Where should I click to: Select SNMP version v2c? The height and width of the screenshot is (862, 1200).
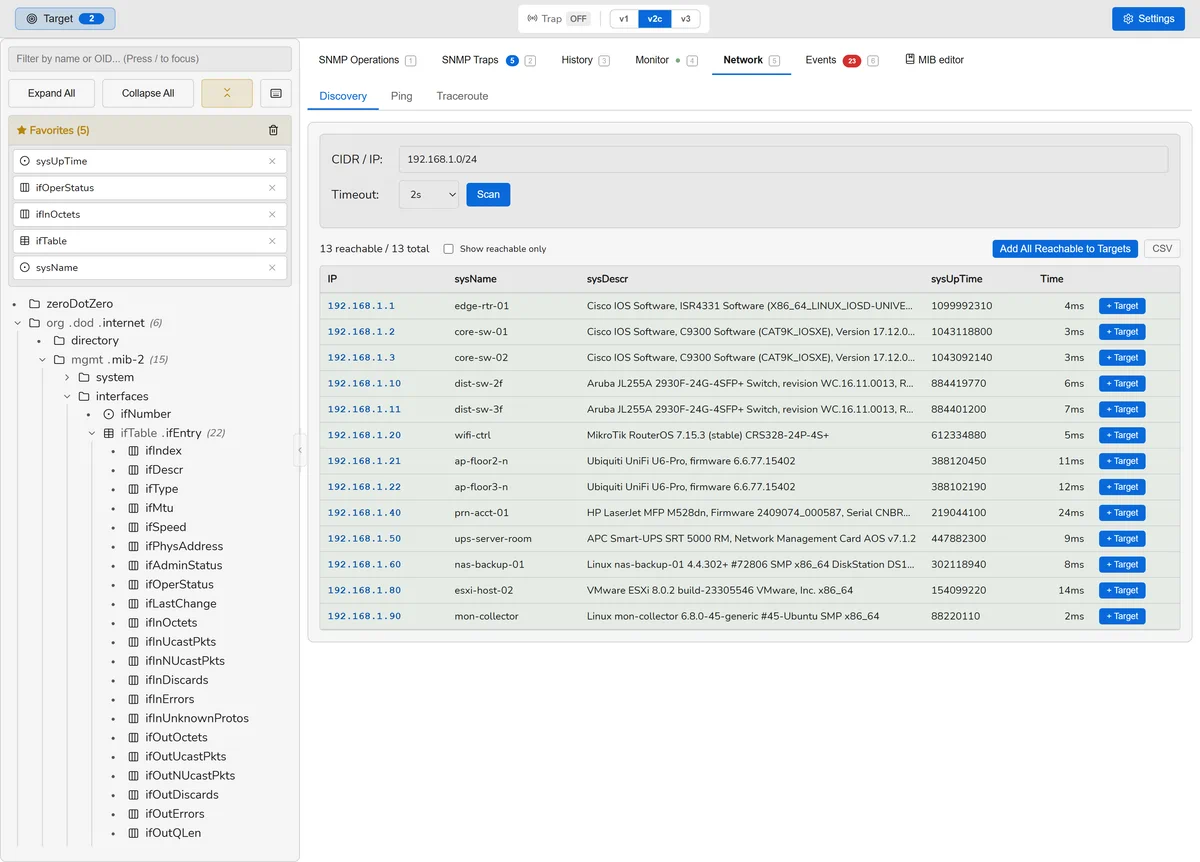[x=655, y=19]
